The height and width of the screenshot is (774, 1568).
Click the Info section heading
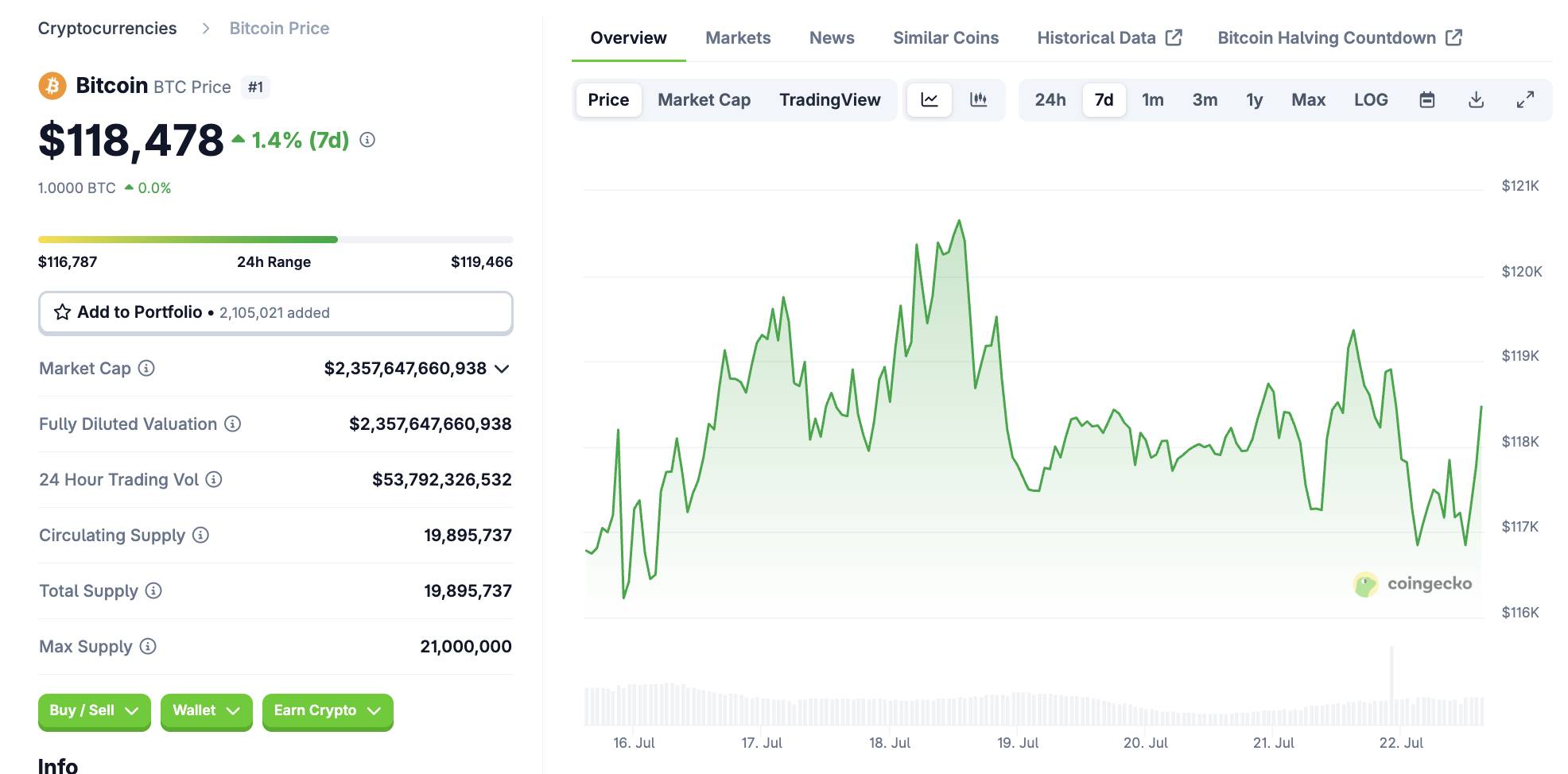click(58, 764)
